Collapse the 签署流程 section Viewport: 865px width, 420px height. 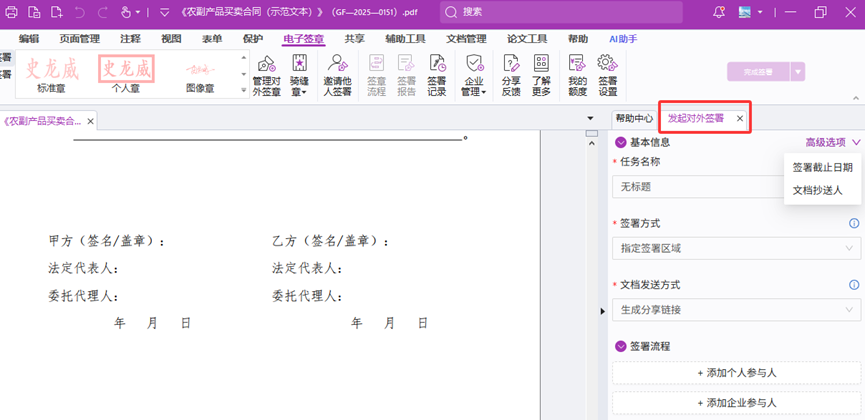pos(621,347)
